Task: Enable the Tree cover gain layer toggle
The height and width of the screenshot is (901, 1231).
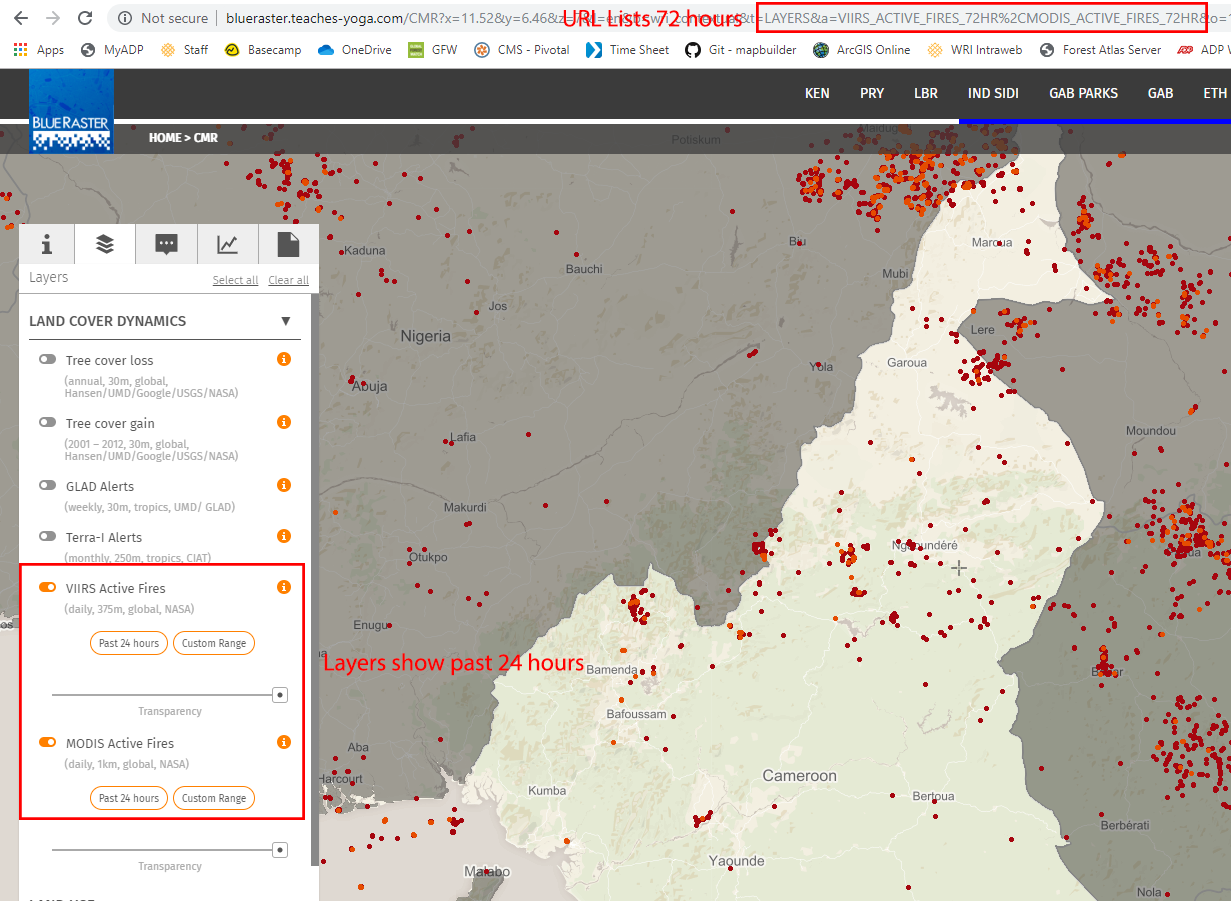Action: pyautogui.click(x=47, y=422)
